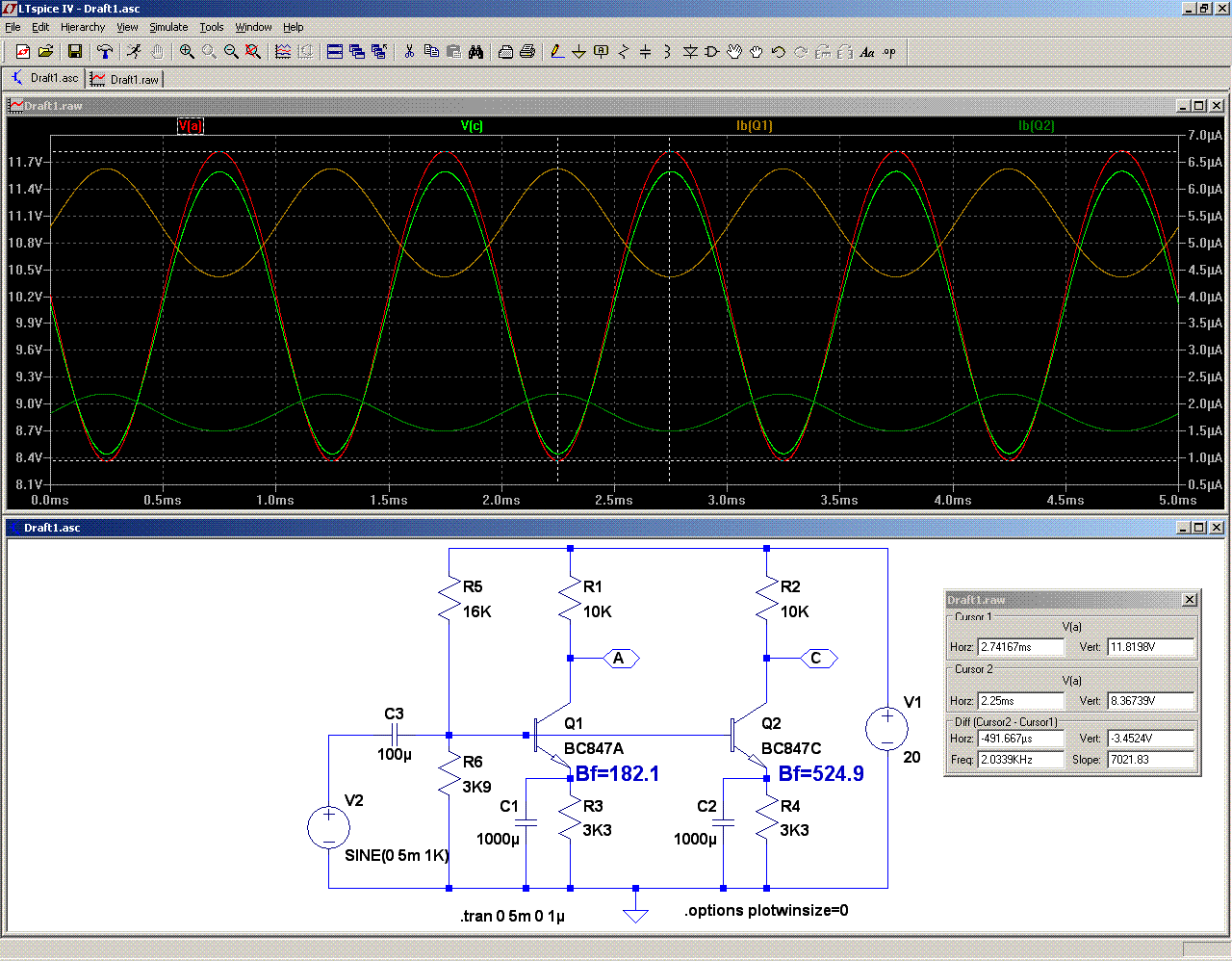Switch to the Draft1.asc tab
The width and height of the screenshot is (1232, 961).
coord(44,79)
